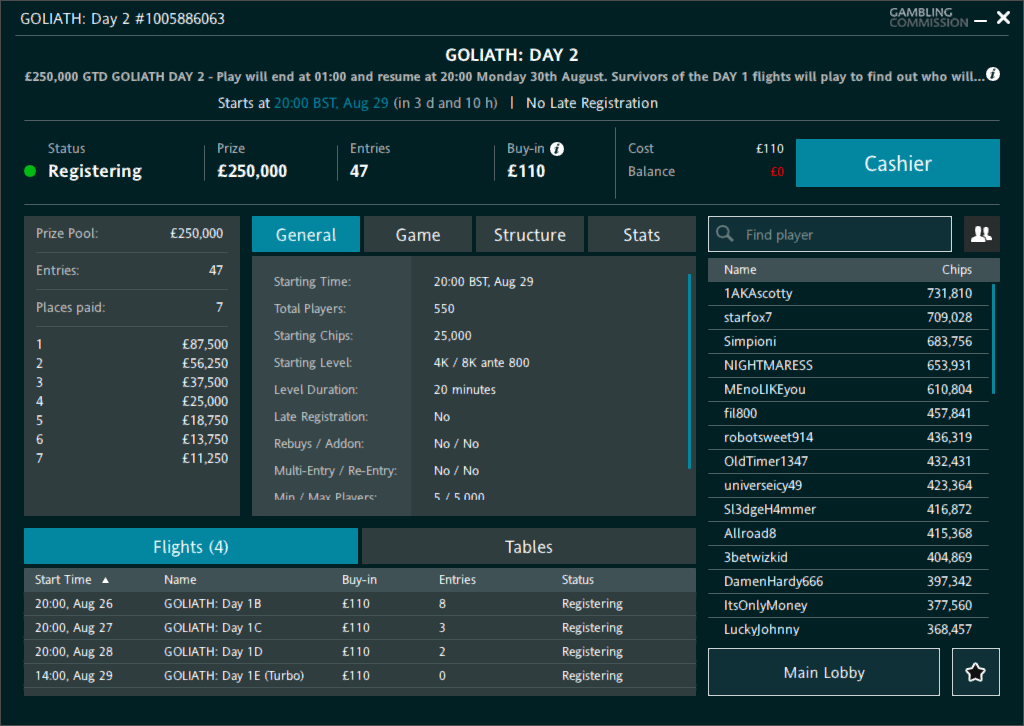Minimize the tournament lobby window
The width and height of the screenshot is (1024, 726).
(x=980, y=21)
